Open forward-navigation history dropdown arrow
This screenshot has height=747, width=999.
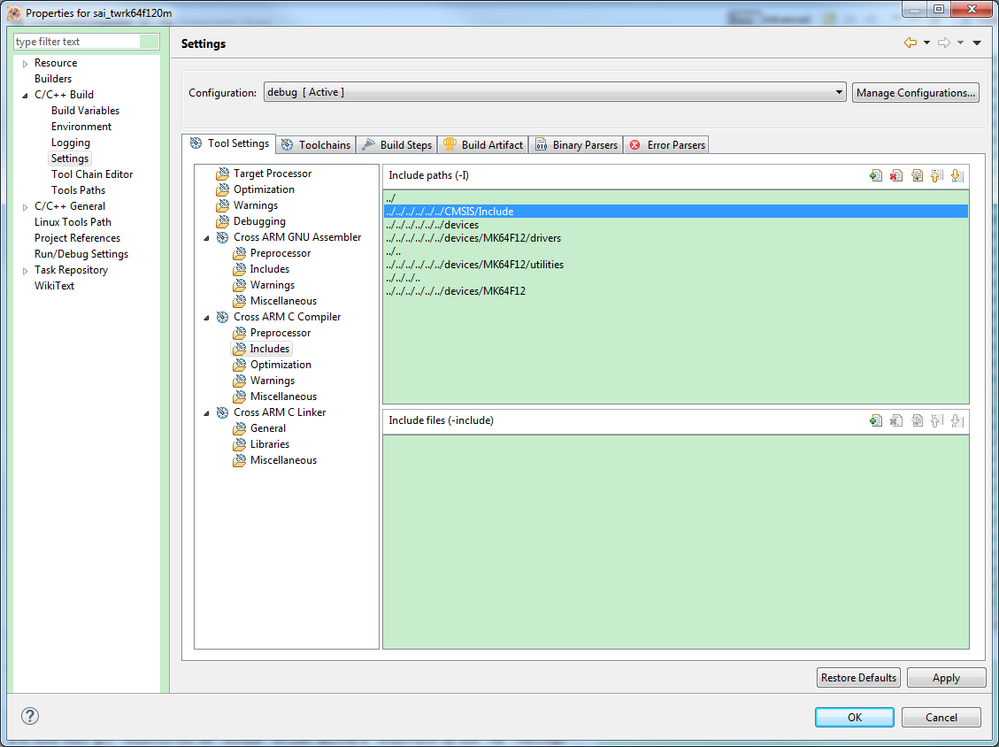960,43
